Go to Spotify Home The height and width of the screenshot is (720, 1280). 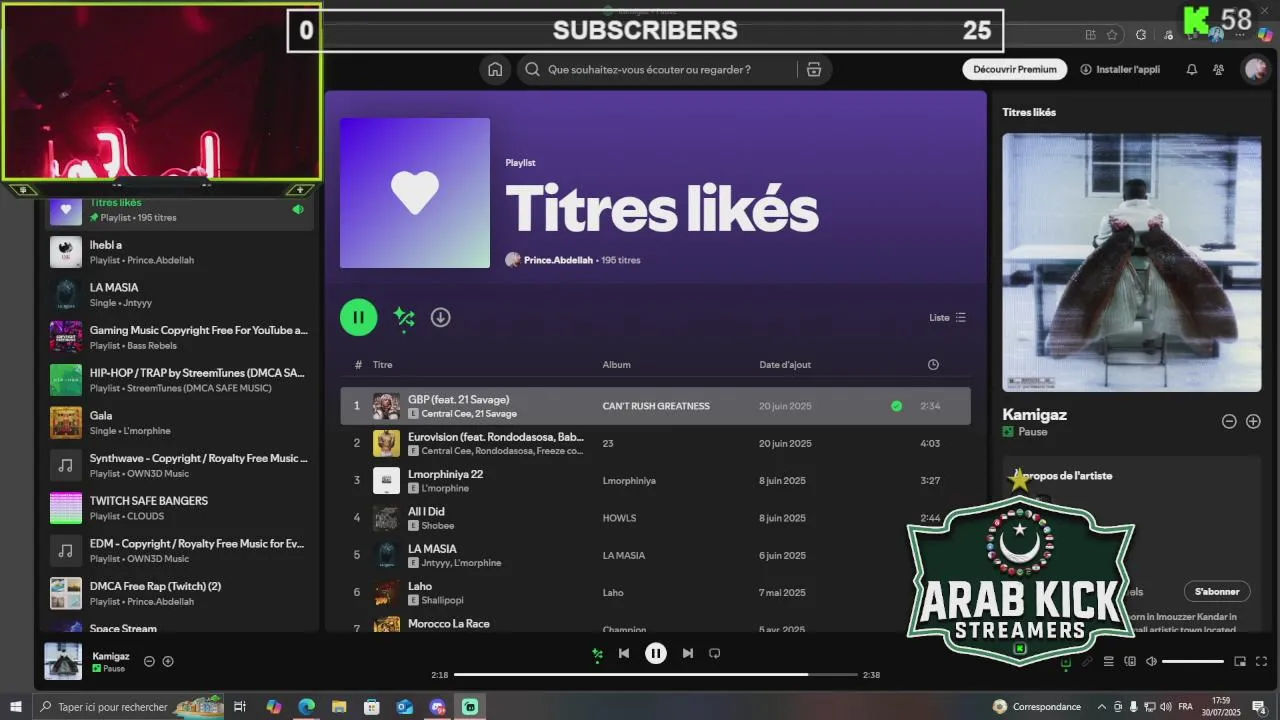coord(495,69)
